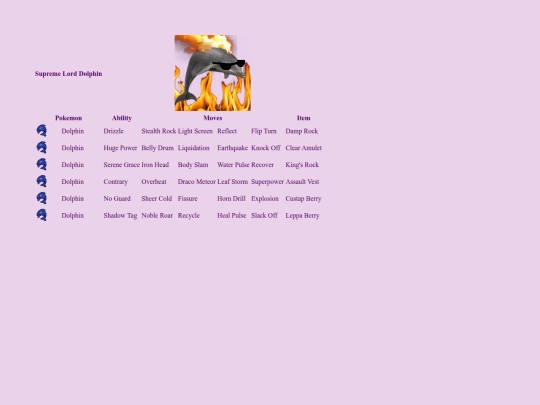540x405 pixels.
Task: Click the Earthquake move
Action: (232, 148)
